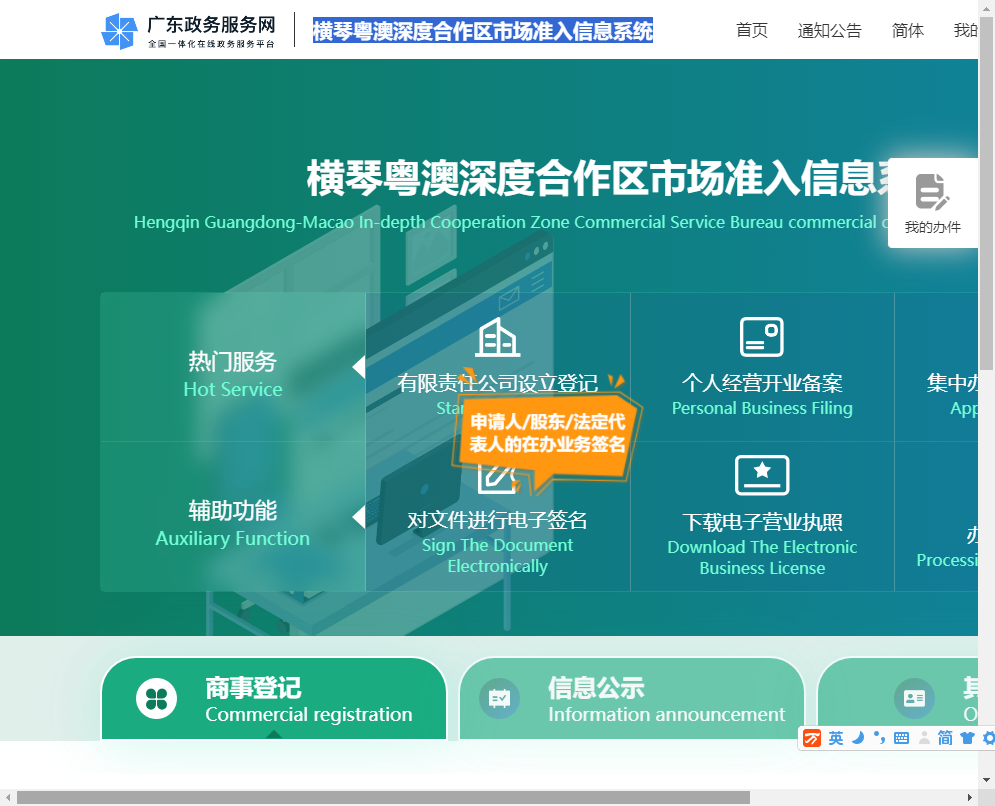Click the 个人经营开业备案 text link
Screen dimensions: 995x806
pyautogui.click(x=762, y=381)
